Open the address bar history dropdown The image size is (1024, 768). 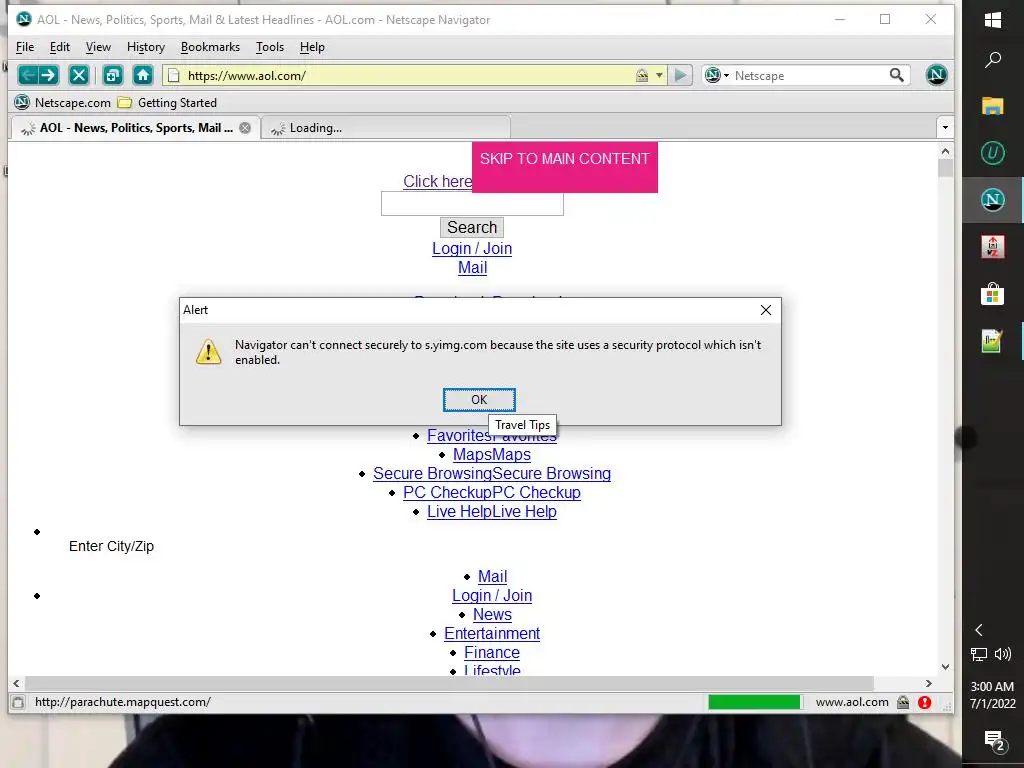click(659, 75)
